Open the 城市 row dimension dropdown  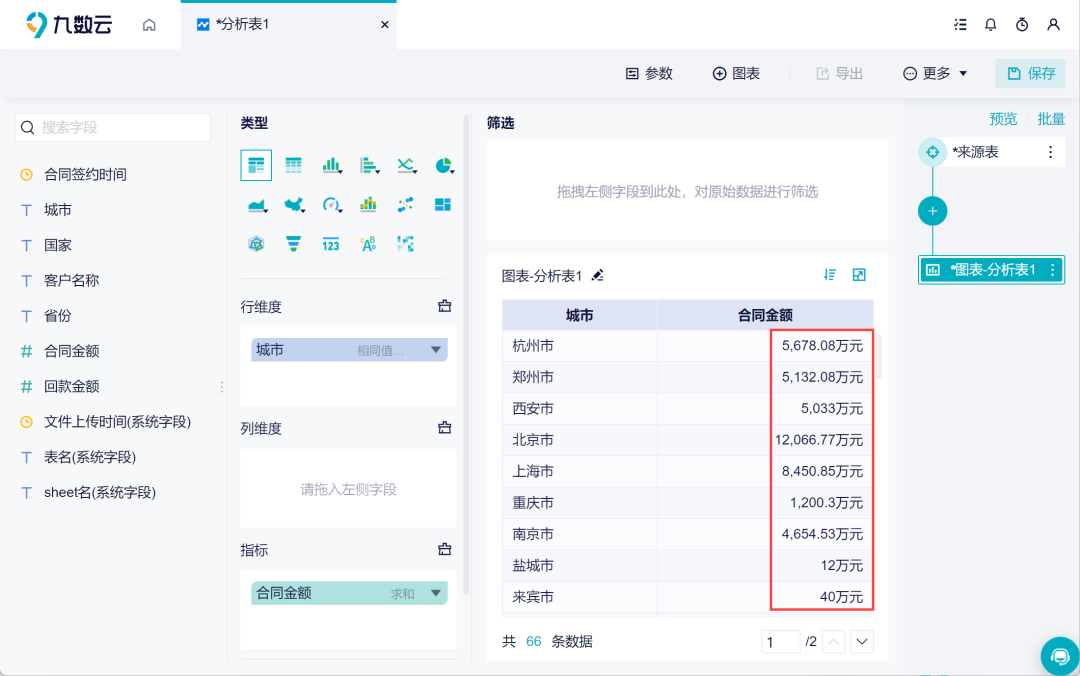[x=437, y=349]
